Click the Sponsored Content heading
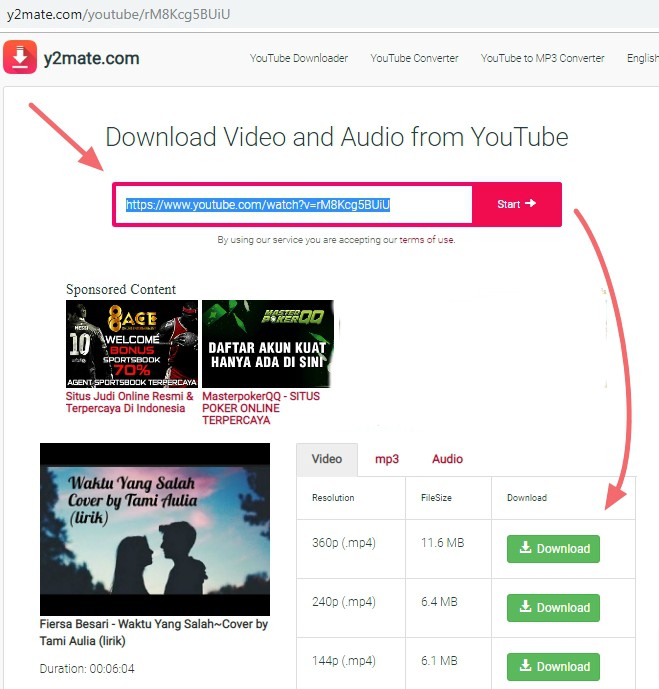 (x=121, y=289)
